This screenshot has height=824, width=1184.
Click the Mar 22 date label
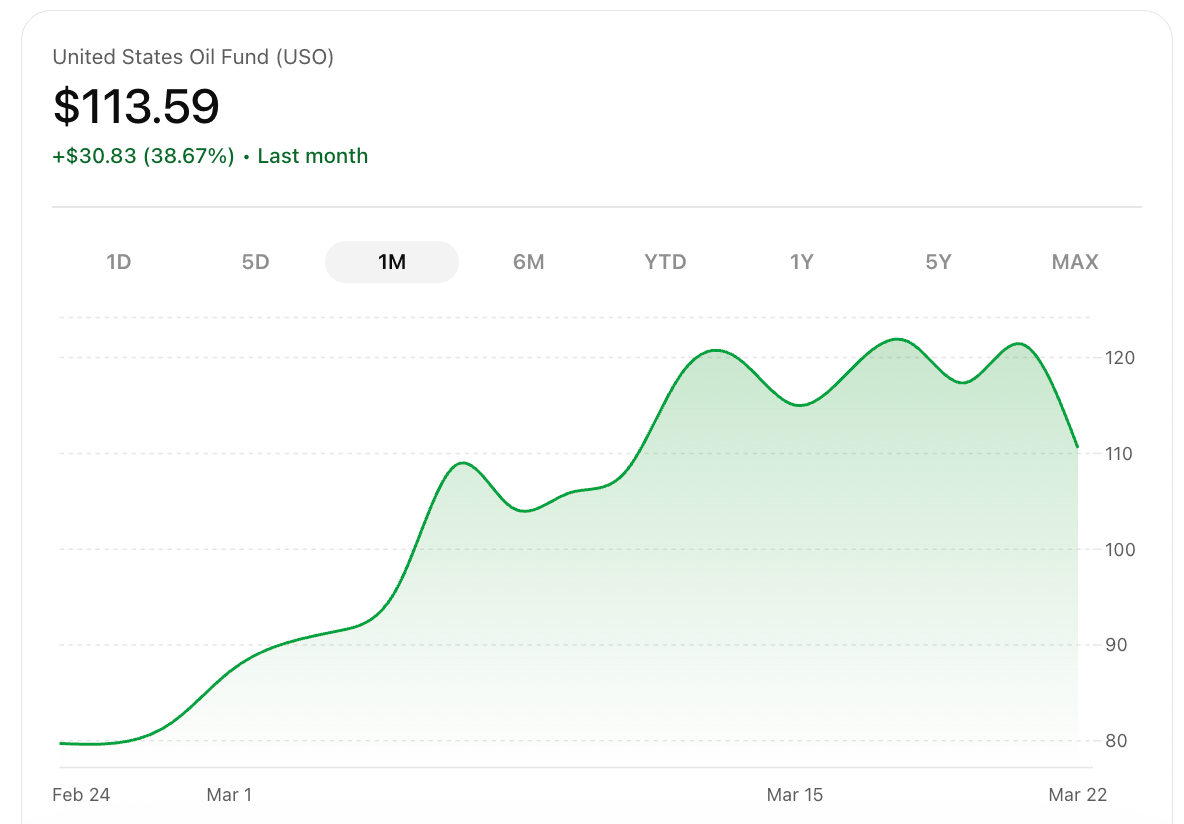[x=1078, y=795]
